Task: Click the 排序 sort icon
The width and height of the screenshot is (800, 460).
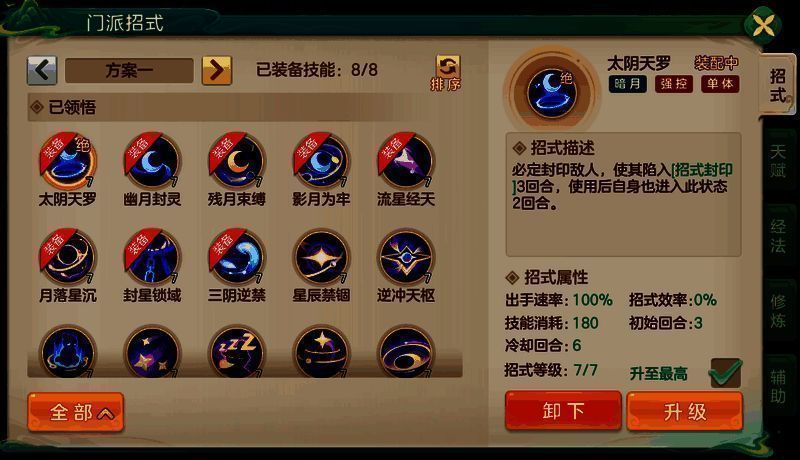Action: [x=446, y=73]
